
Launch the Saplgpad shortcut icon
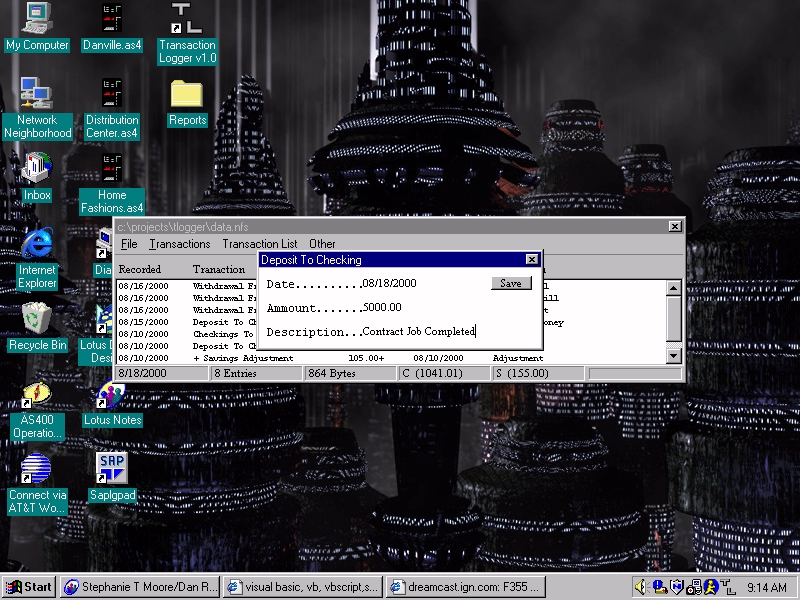112,468
